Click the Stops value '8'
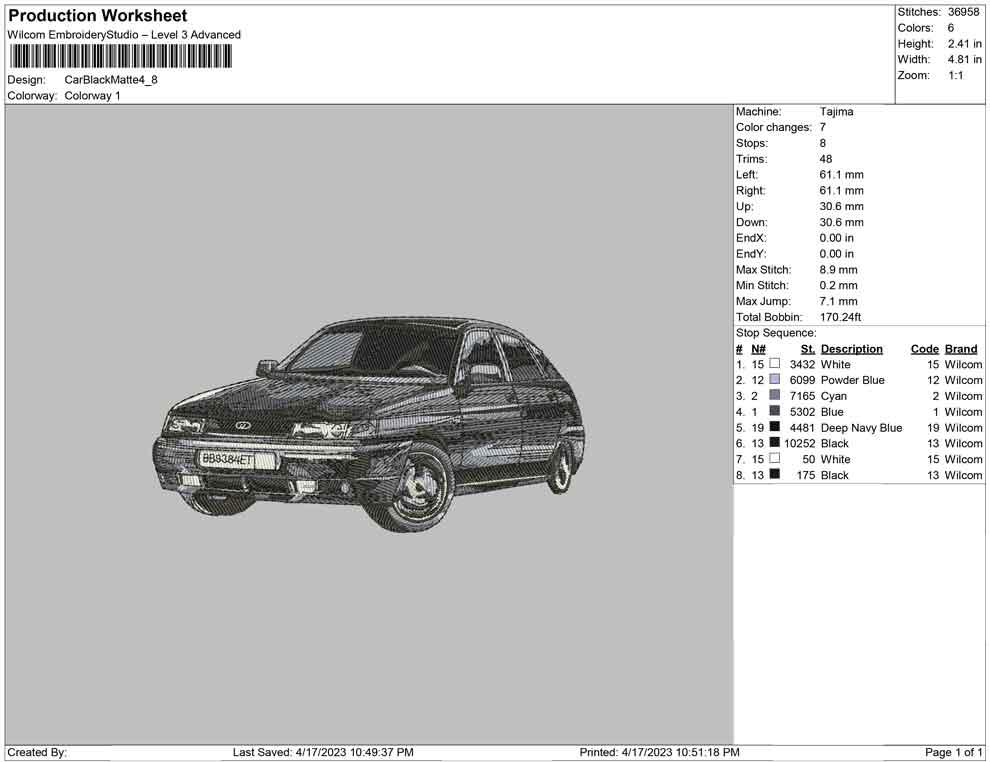Screen dimensions: 990x762 (x=823, y=143)
